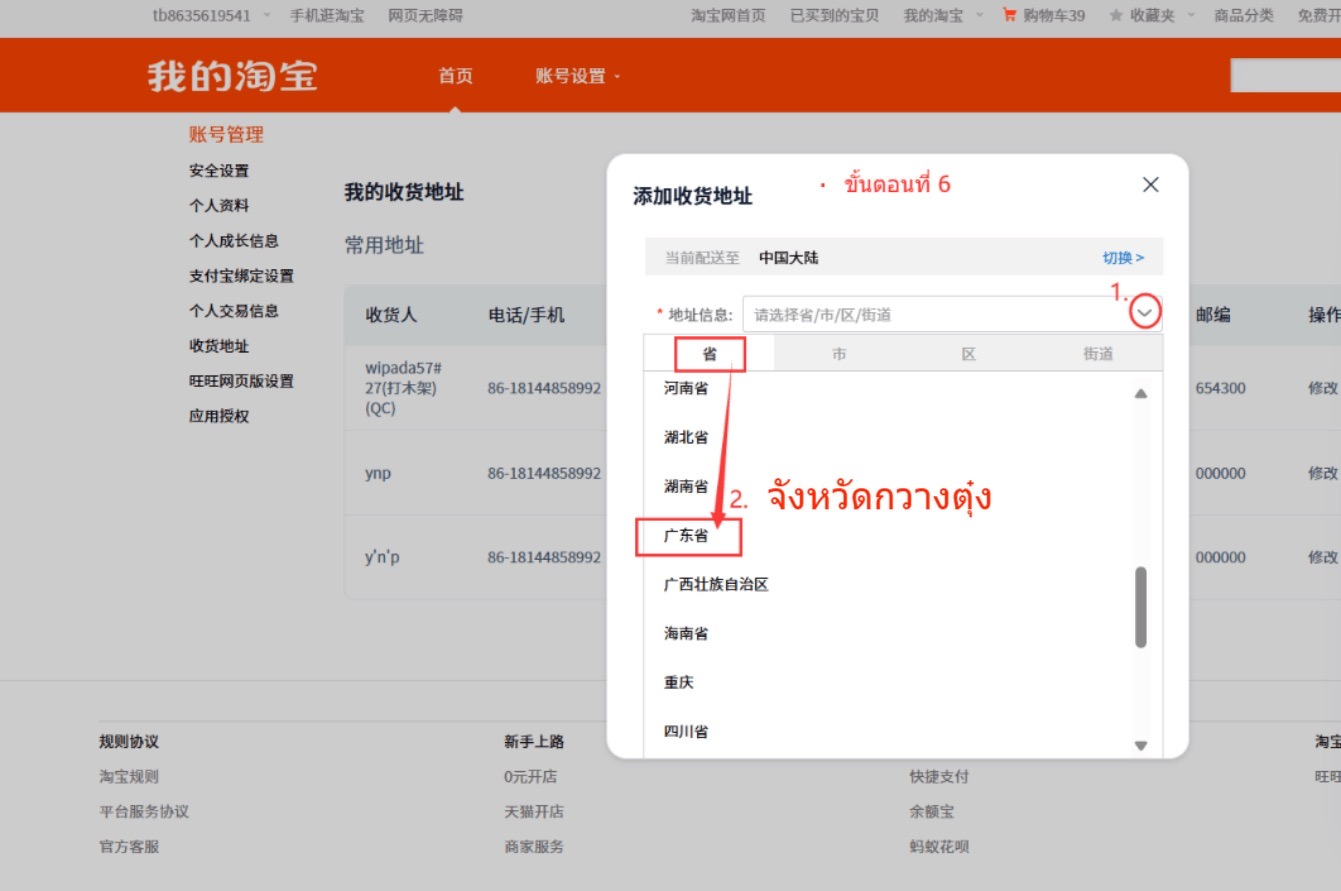Select 广东省 from the province list
This screenshot has width=1341, height=891.
pyautogui.click(x=686, y=535)
